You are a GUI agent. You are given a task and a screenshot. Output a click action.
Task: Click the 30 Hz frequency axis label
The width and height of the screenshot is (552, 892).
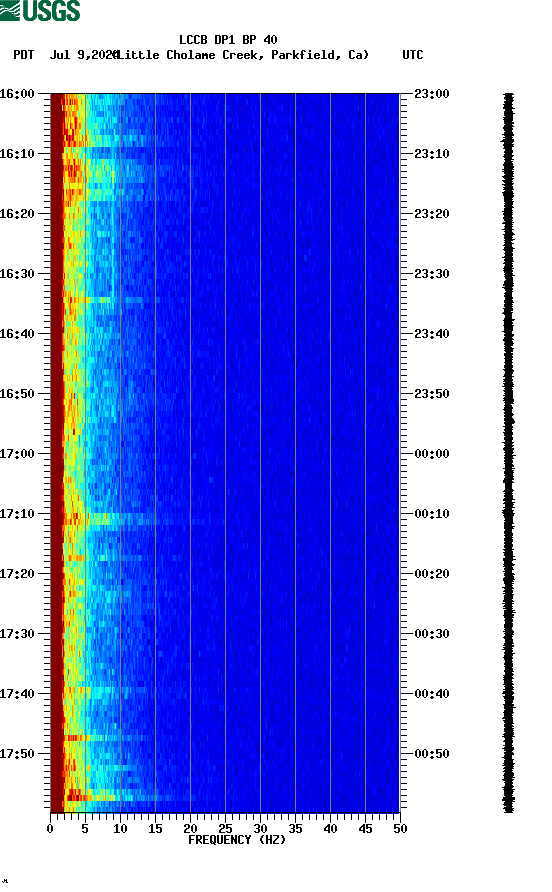[261, 829]
